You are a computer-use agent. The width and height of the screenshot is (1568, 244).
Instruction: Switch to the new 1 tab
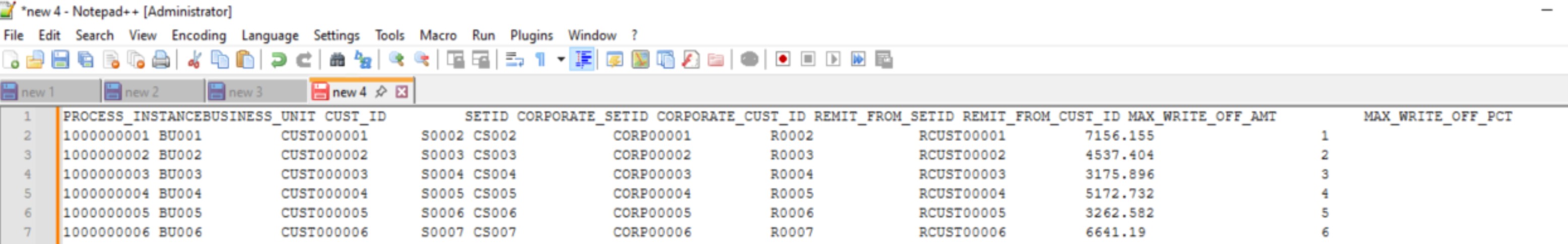coord(50,92)
